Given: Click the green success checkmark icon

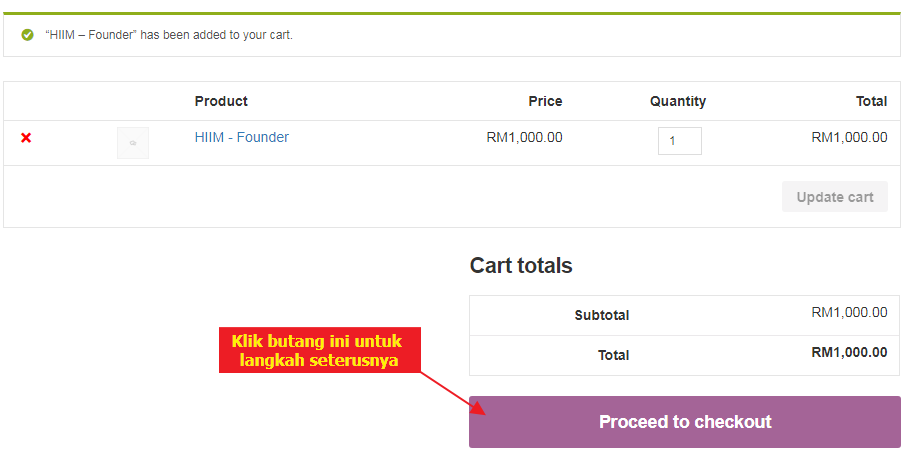Looking at the screenshot, I should 27,35.
